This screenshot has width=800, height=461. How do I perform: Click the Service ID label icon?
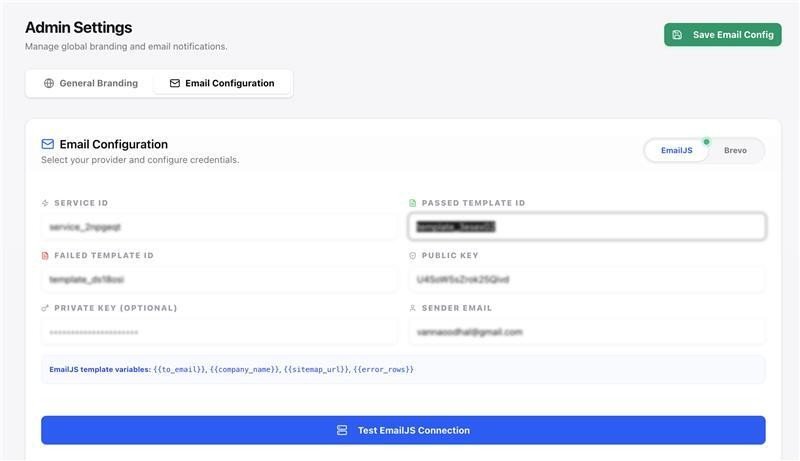pyautogui.click(x=45, y=203)
